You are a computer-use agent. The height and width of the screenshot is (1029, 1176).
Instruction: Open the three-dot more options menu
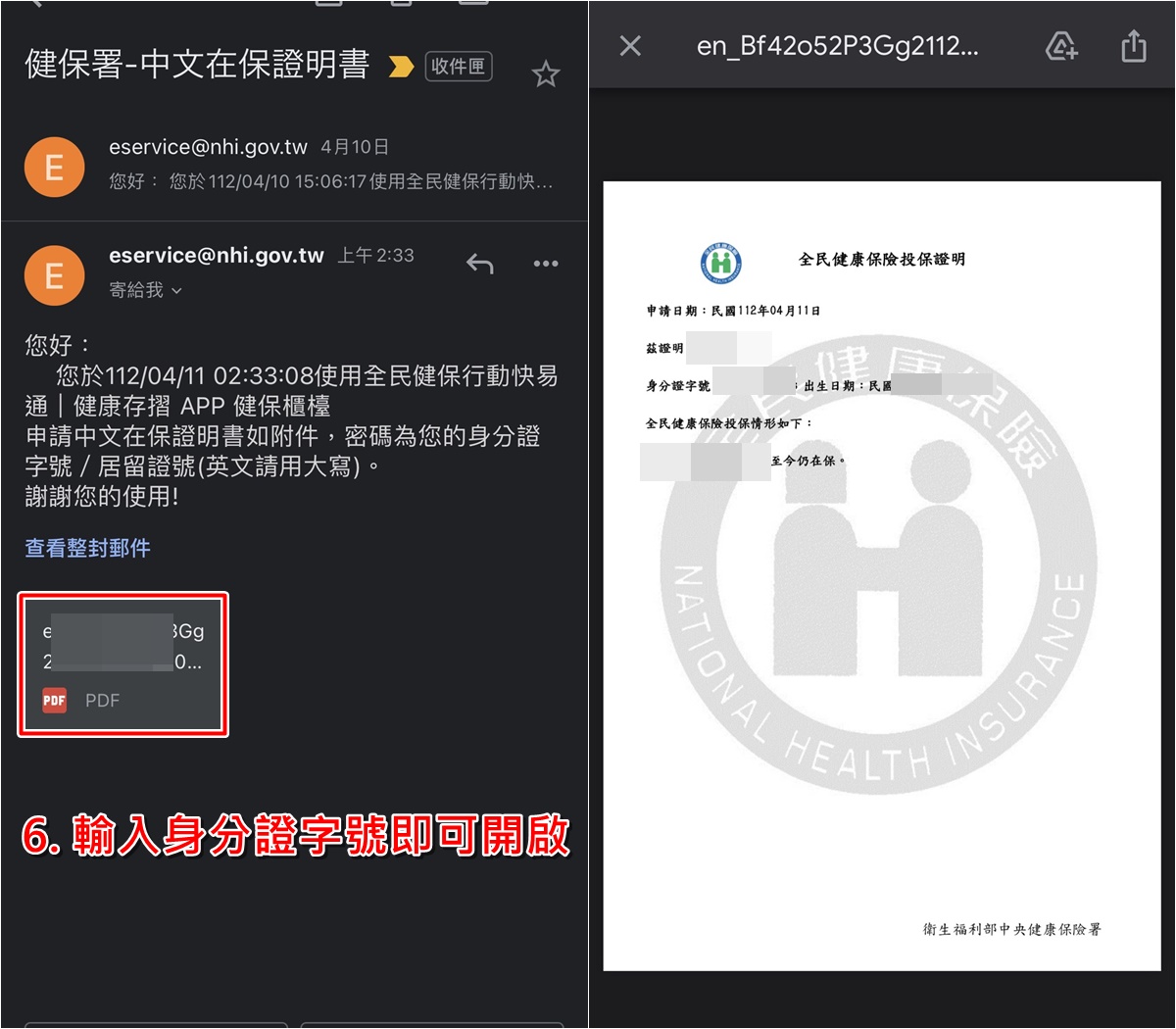(x=546, y=263)
